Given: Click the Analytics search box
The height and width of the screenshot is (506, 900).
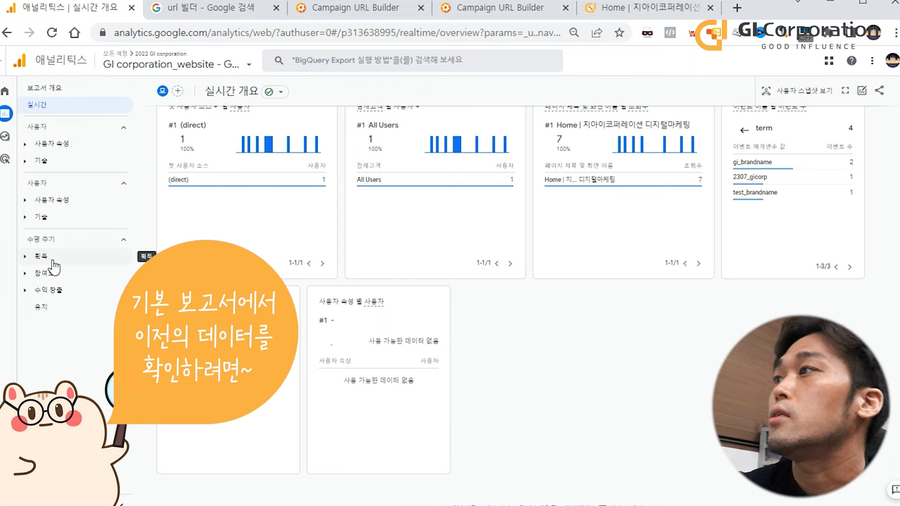Looking at the screenshot, I should tap(412, 60).
